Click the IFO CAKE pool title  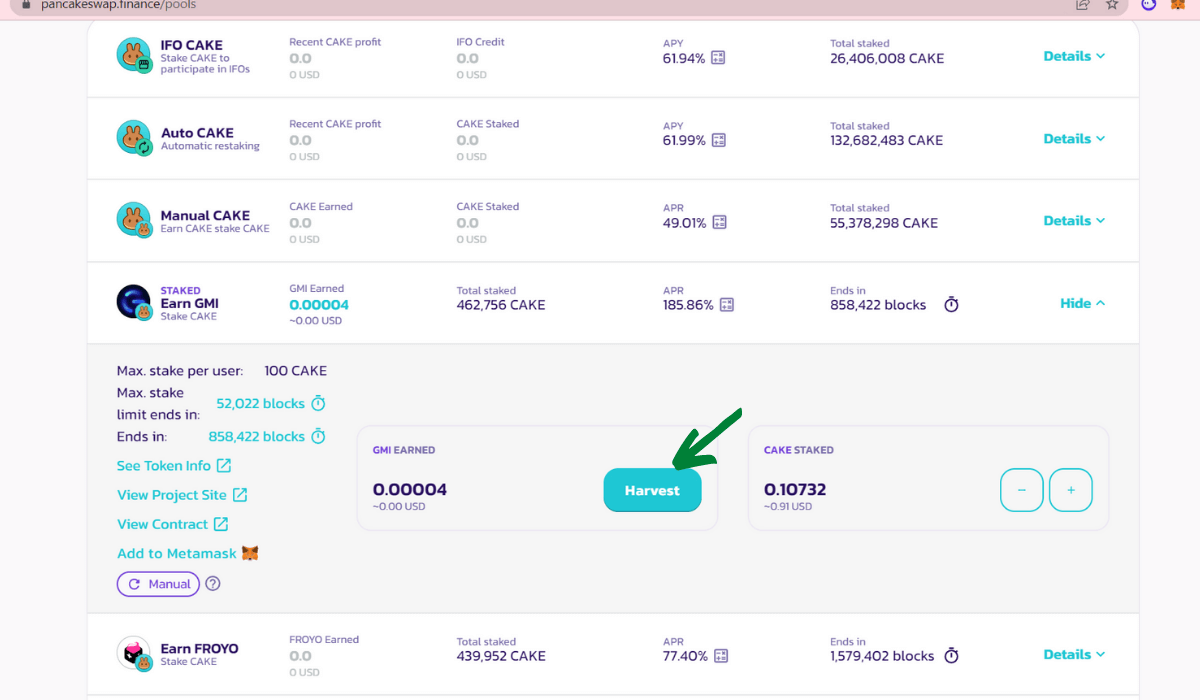tap(192, 45)
